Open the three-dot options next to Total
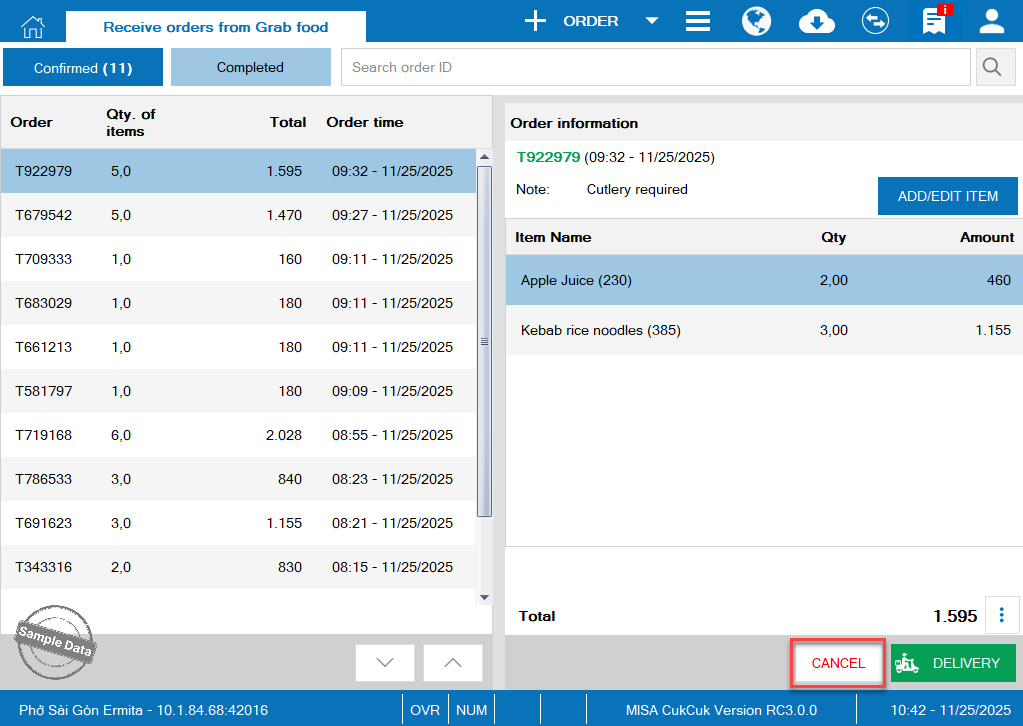The image size is (1023, 726). click(1001, 615)
